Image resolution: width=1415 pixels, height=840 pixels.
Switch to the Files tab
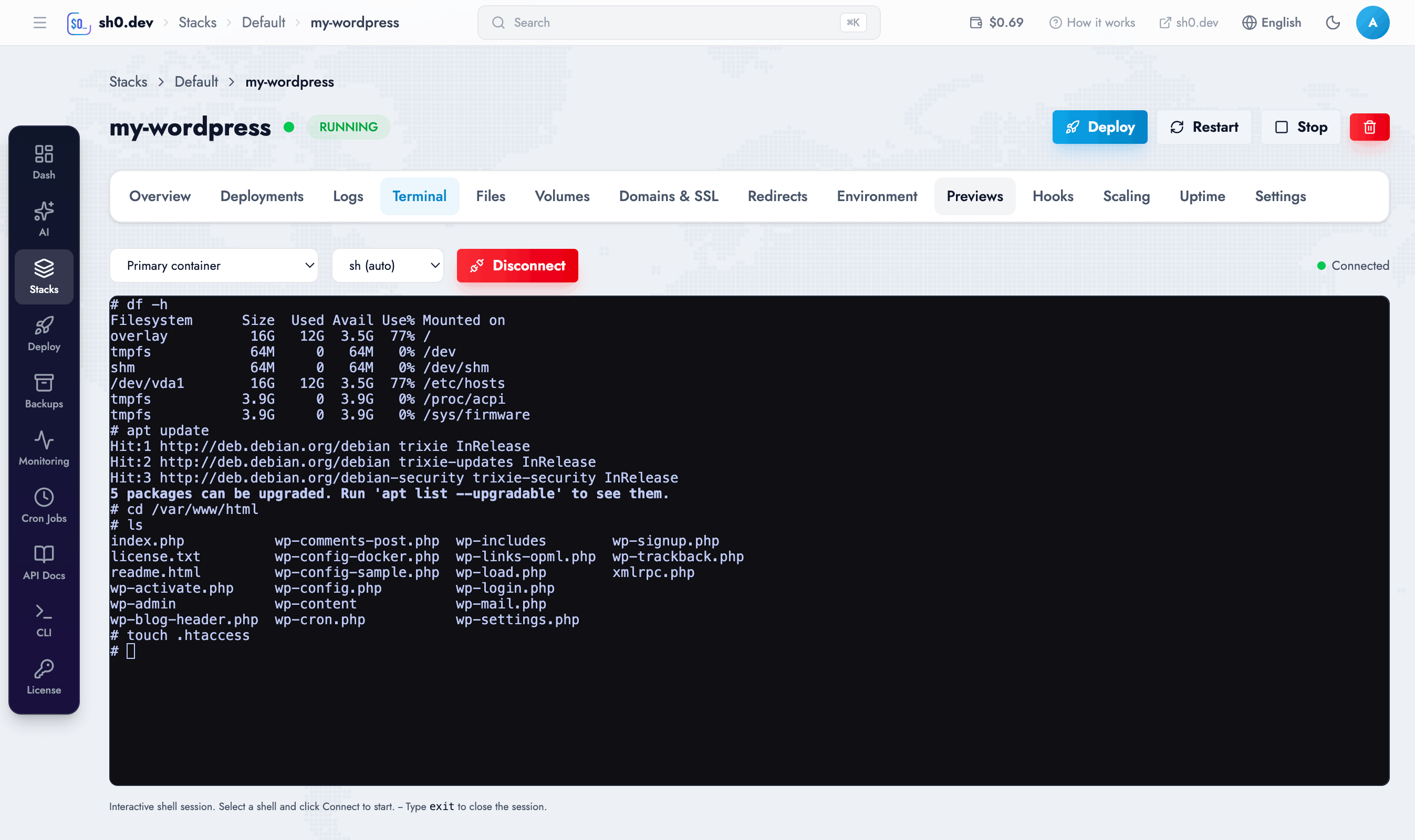click(x=491, y=196)
